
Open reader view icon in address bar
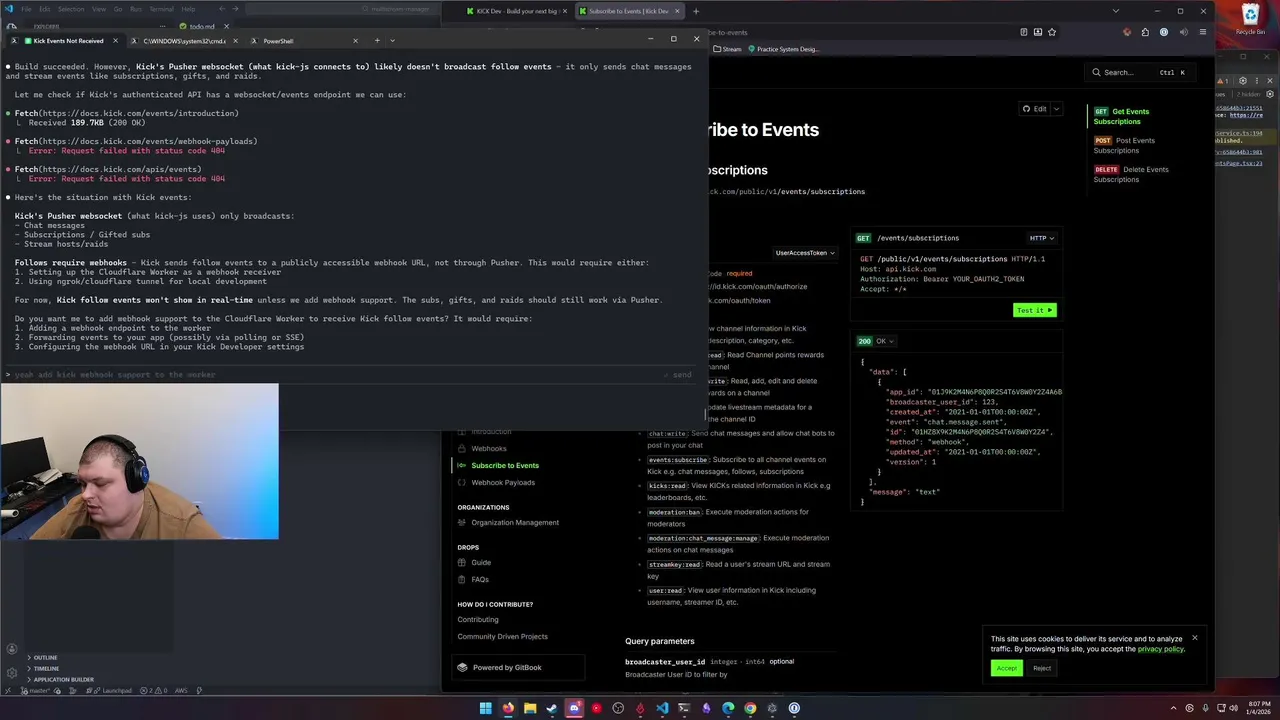coord(1024,32)
